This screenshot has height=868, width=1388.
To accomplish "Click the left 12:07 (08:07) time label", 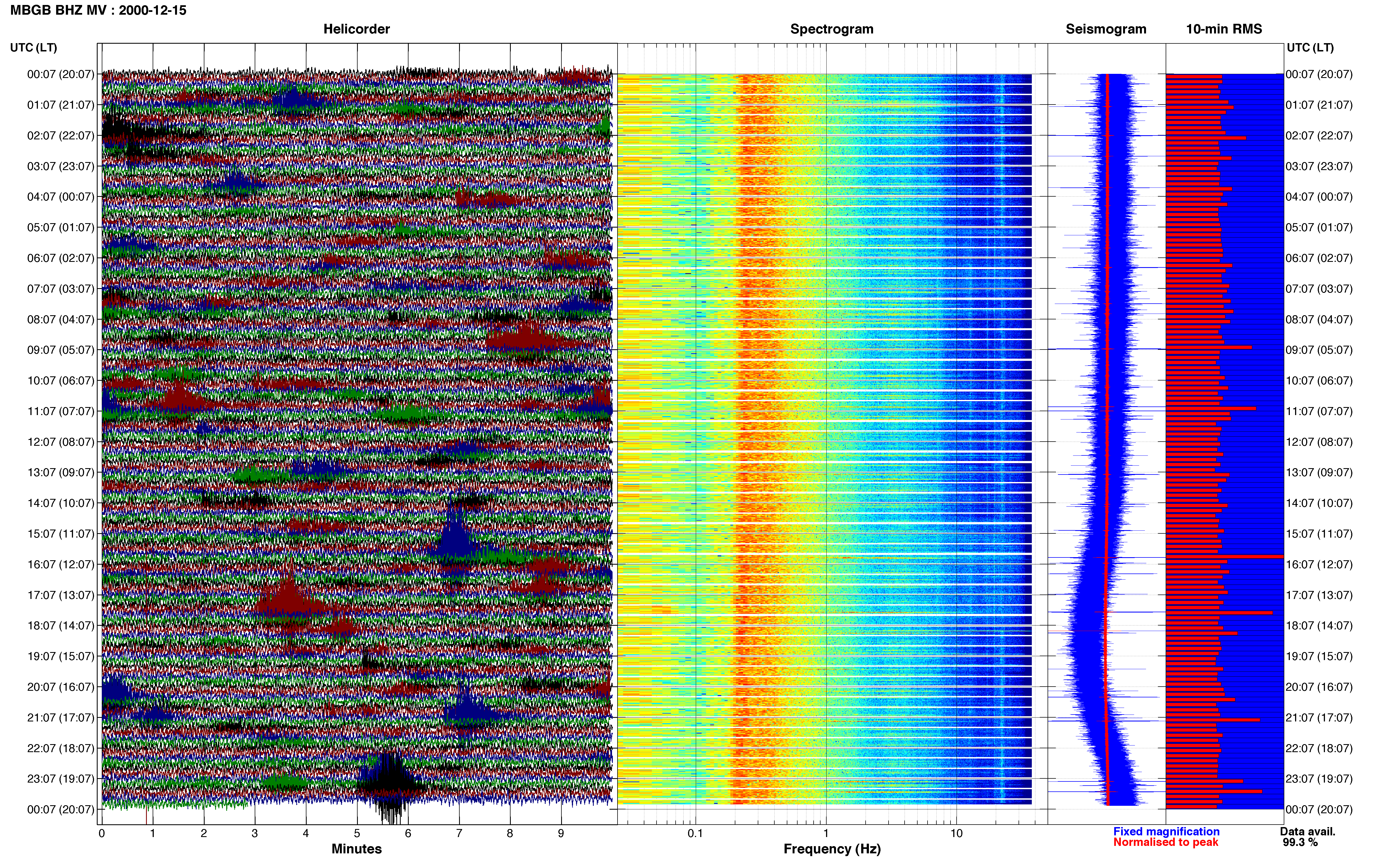I will [x=61, y=442].
